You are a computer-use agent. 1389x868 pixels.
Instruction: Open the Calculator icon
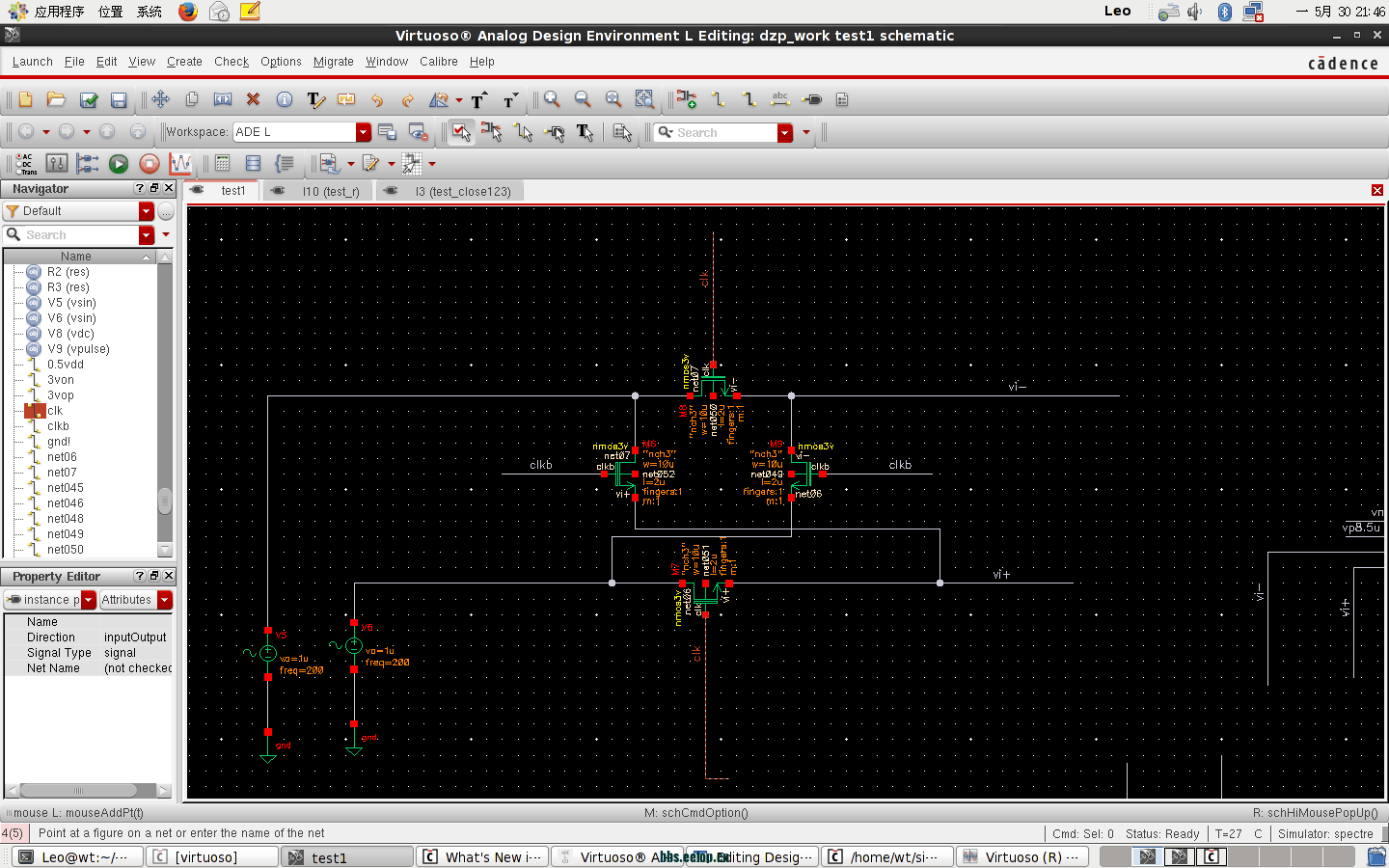click(223, 163)
